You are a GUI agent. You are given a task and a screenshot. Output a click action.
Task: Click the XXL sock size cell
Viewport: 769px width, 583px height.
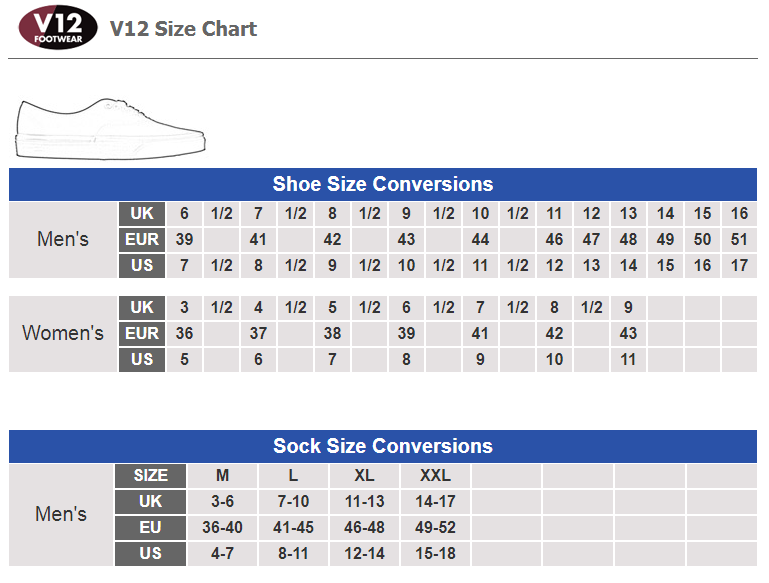(436, 476)
